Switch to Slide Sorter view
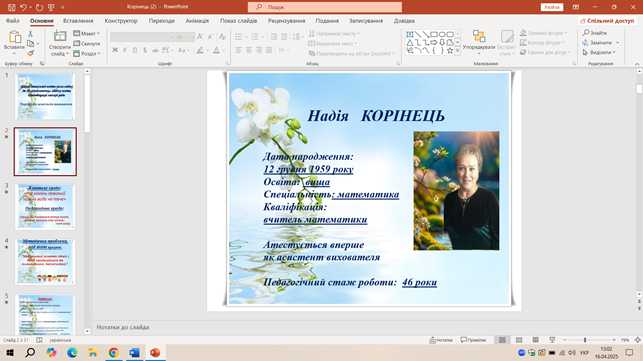Image resolution: width=643 pixels, height=361 pixels. point(519,340)
